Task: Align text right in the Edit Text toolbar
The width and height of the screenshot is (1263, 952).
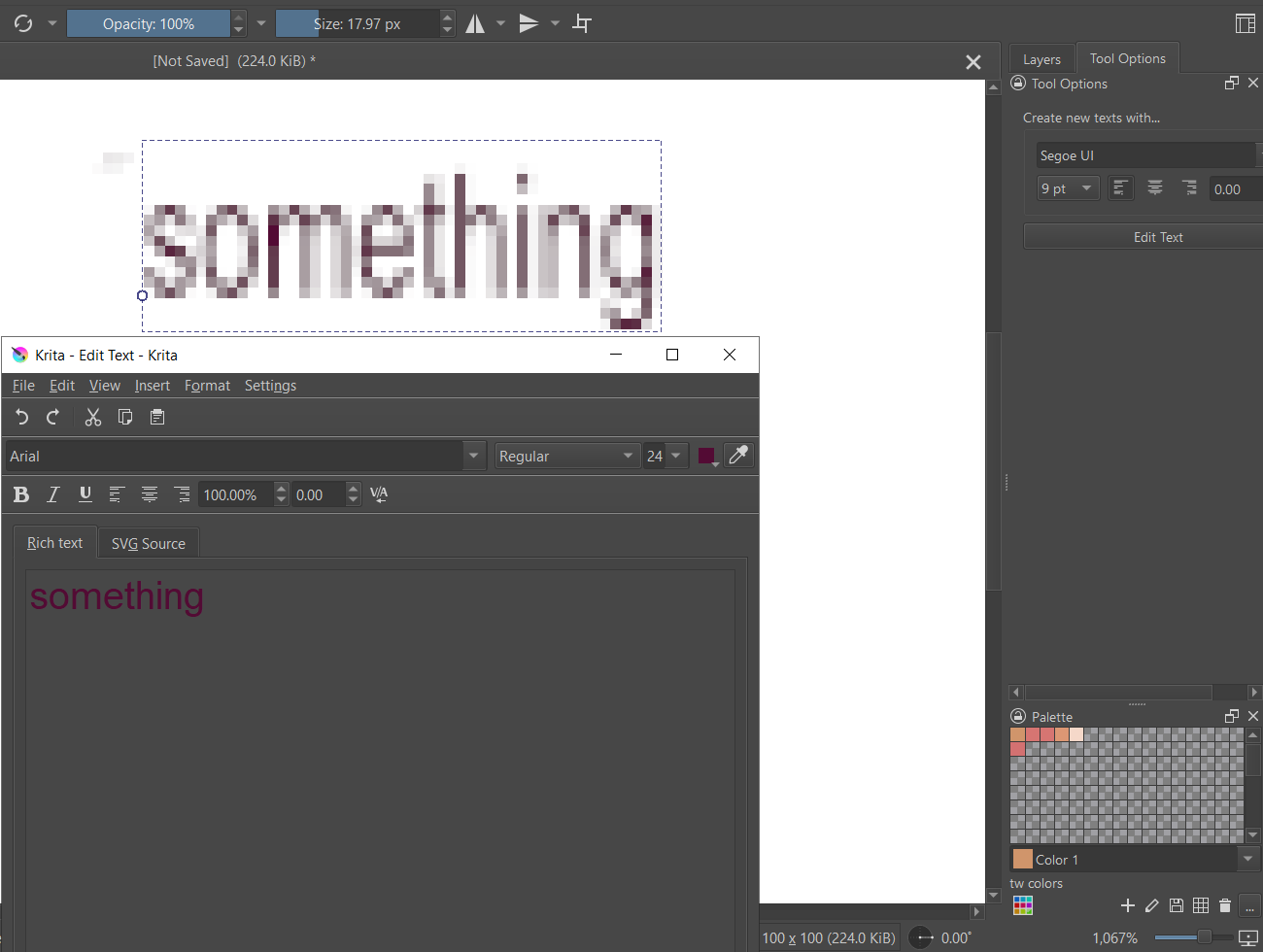Action: point(182,494)
